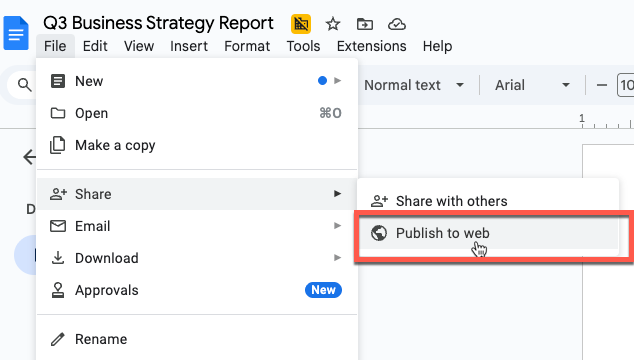Open the Help menu
Image resolution: width=634 pixels, height=360 pixels.
click(x=437, y=46)
